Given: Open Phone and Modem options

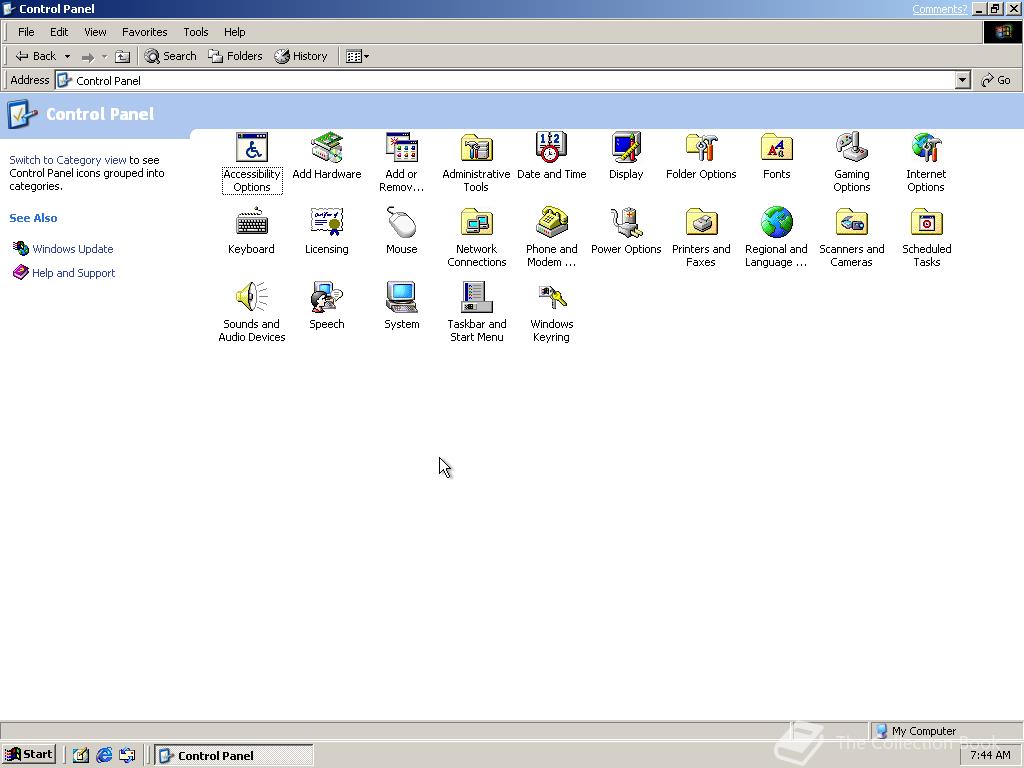Looking at the screenshot, I should pos(551,238).
